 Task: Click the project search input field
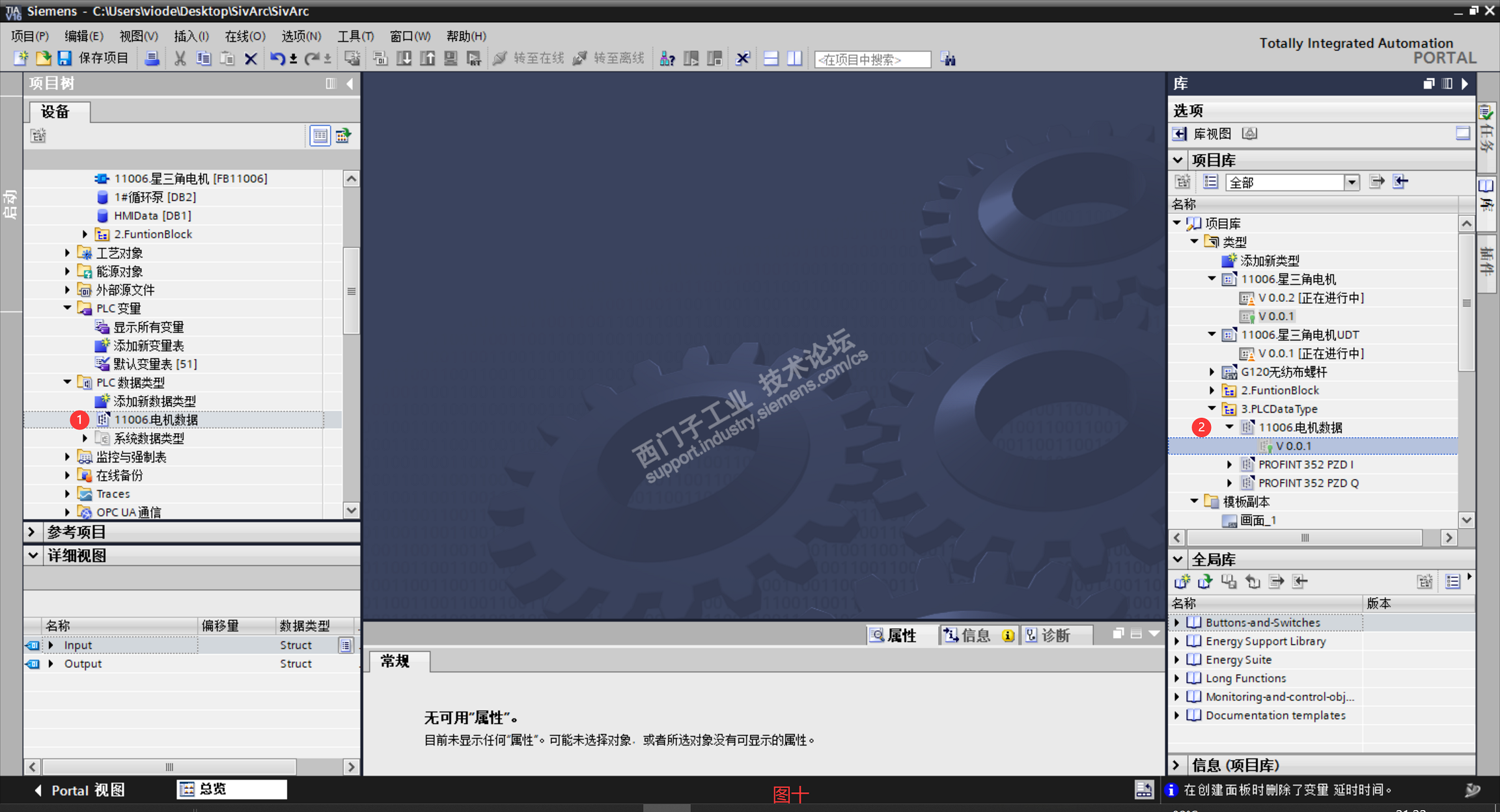(x=872, y=59)
